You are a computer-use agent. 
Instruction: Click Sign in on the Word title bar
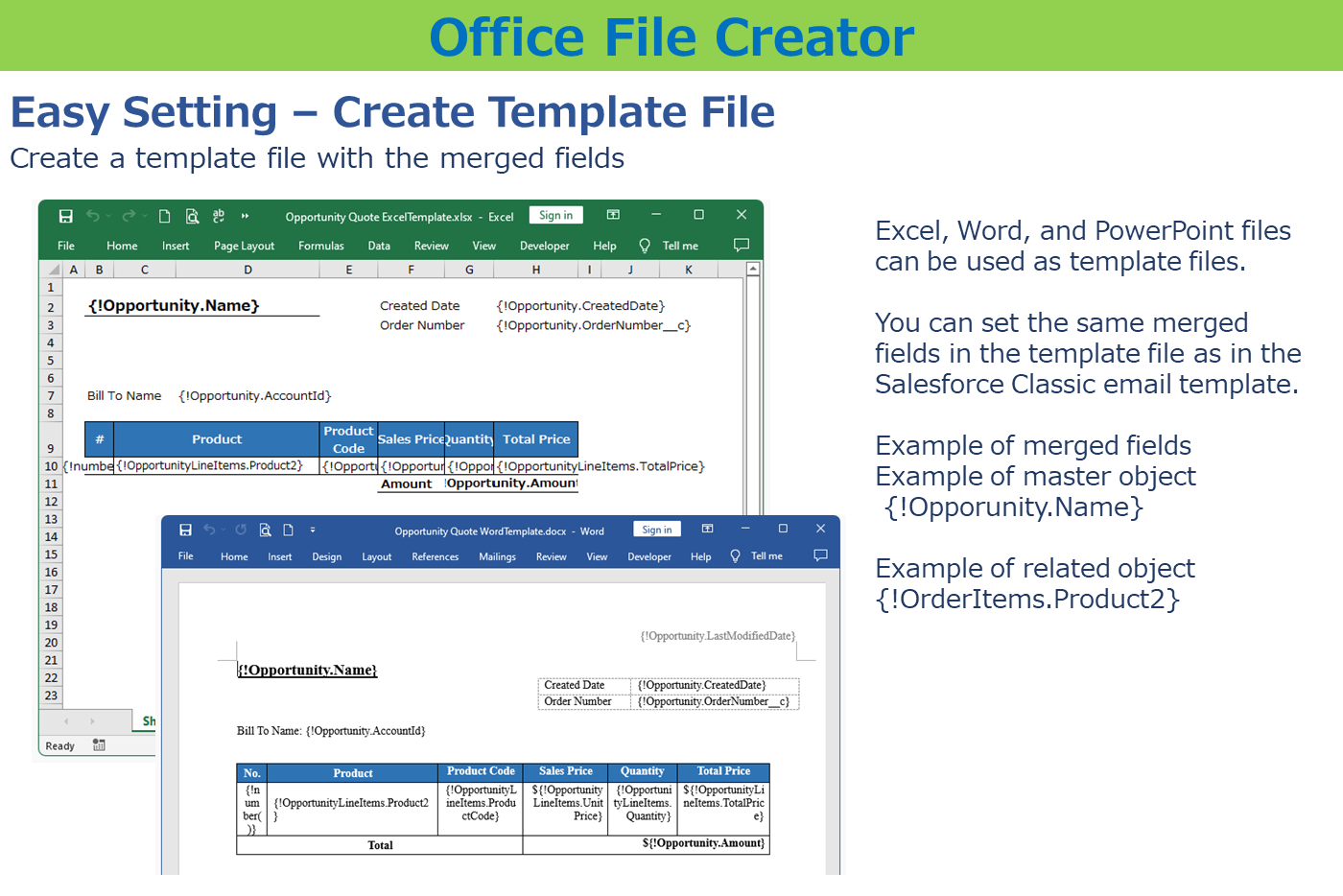coord(657,529)
